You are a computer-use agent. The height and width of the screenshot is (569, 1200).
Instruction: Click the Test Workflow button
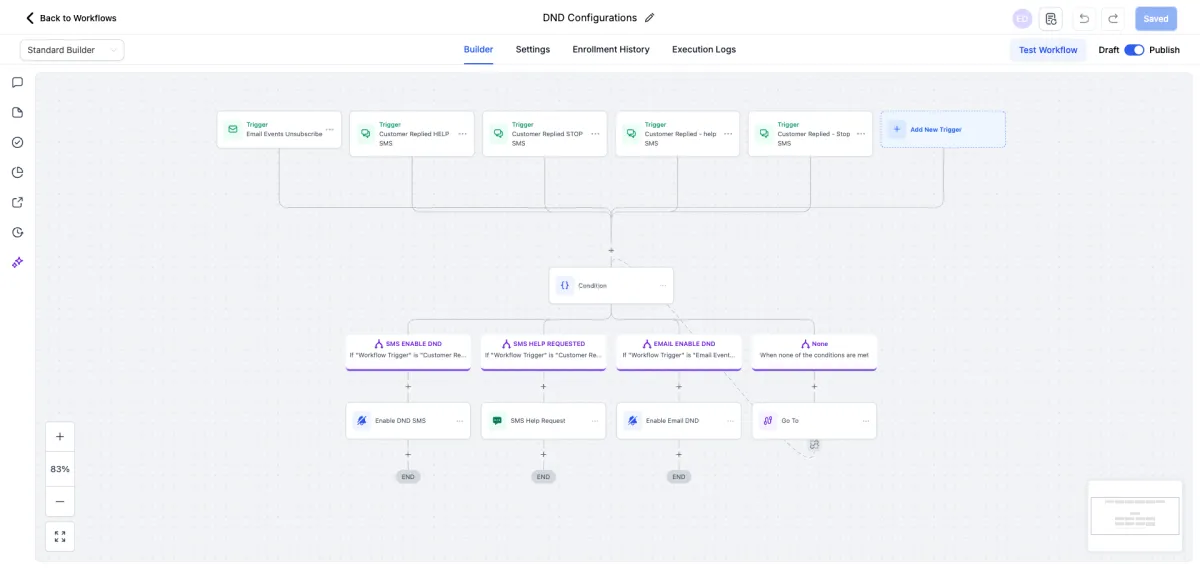pos(1048,50)
